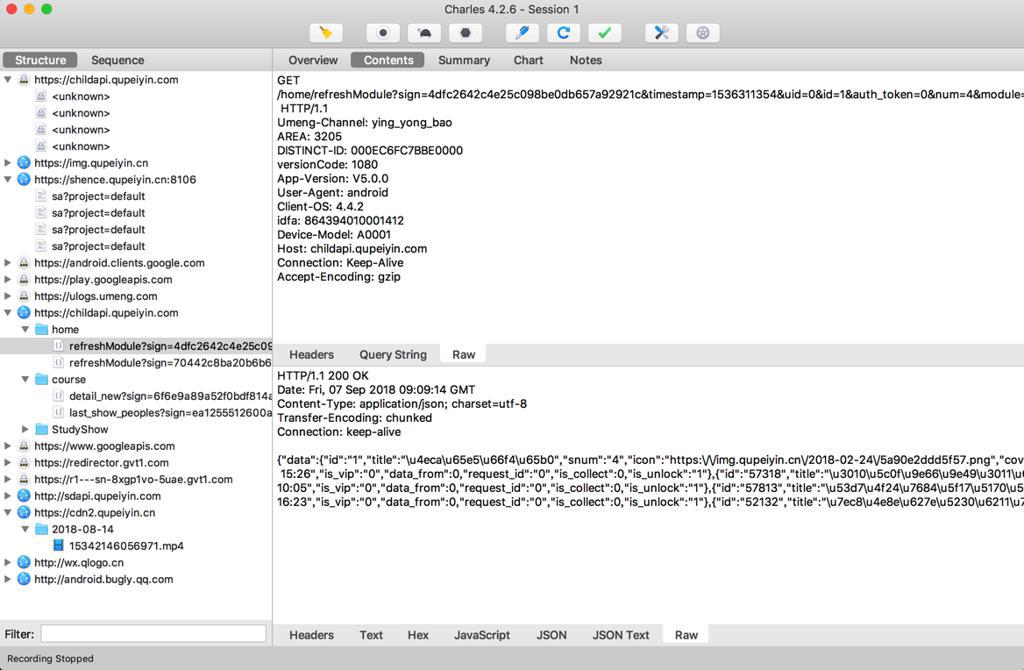1024x670 pixels.
Task: Collapse the shence.qupeiyin.cn:8106 node
Action: 8,179
